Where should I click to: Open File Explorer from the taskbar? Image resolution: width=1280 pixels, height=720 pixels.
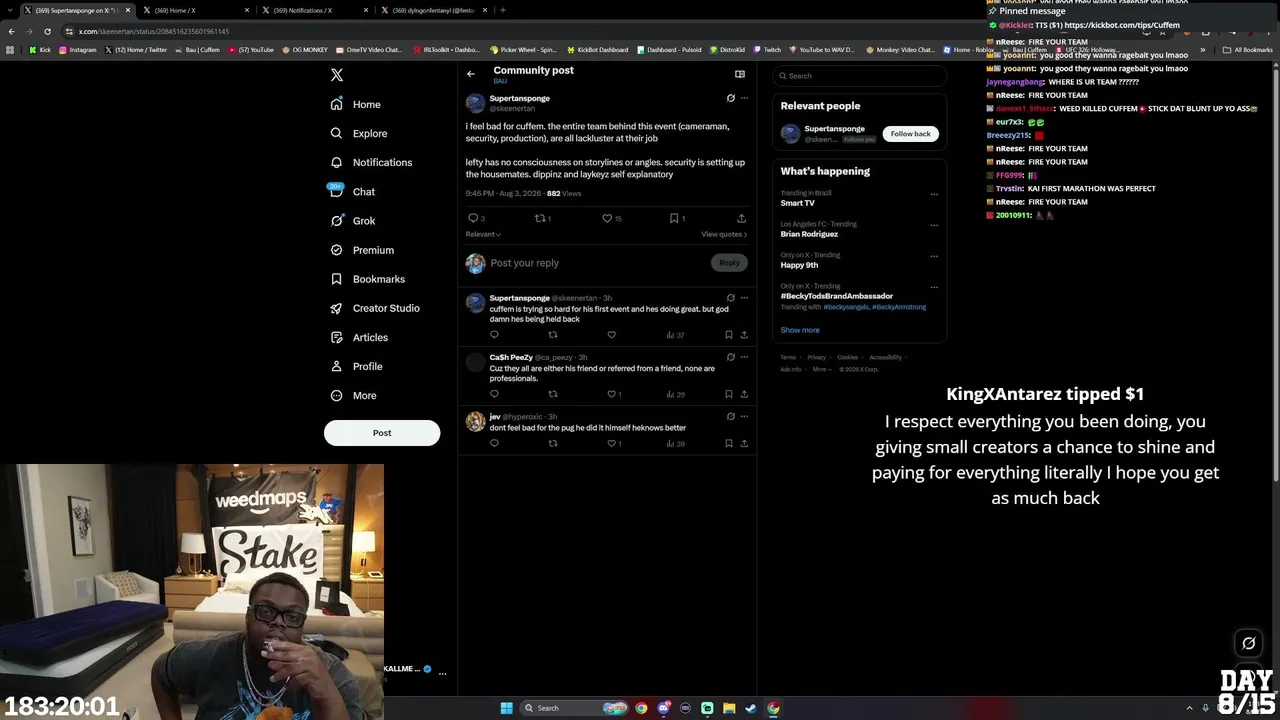point(729,708)
